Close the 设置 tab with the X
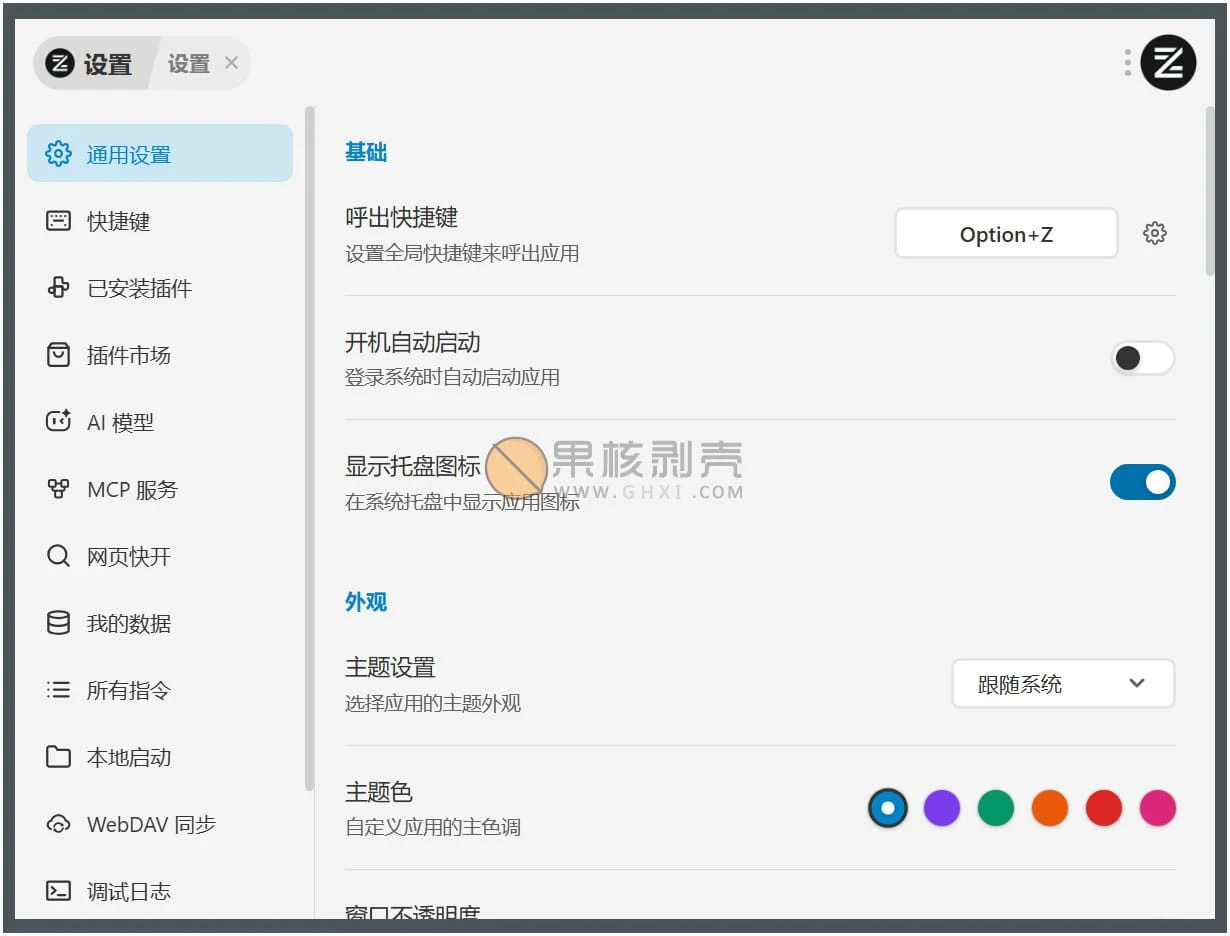This screenshot has width=1230, height=936. click(x=231, y=64)
